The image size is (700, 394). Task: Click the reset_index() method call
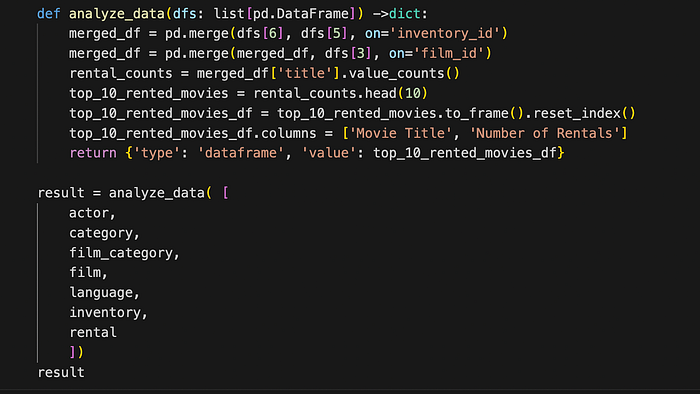[584, 113]
